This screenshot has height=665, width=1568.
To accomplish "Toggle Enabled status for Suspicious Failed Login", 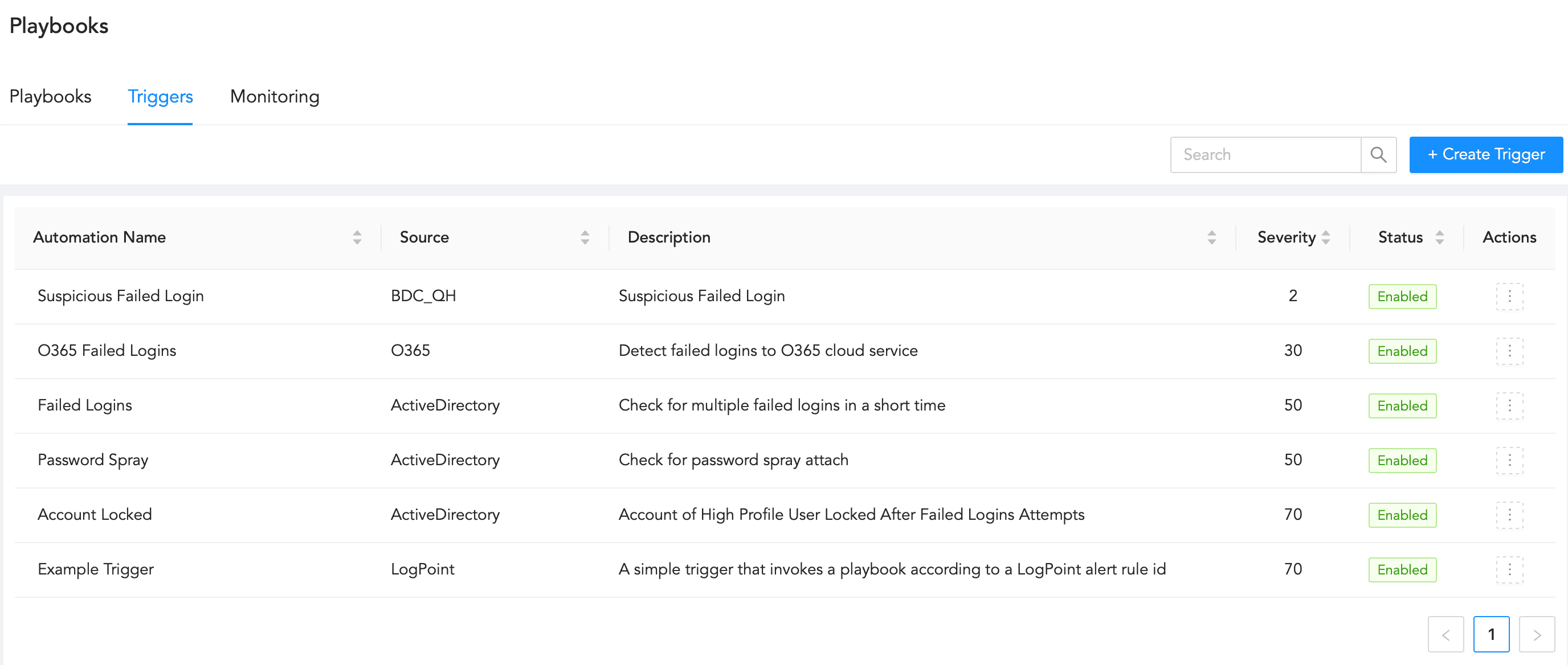I will (x=1402, y=296).
